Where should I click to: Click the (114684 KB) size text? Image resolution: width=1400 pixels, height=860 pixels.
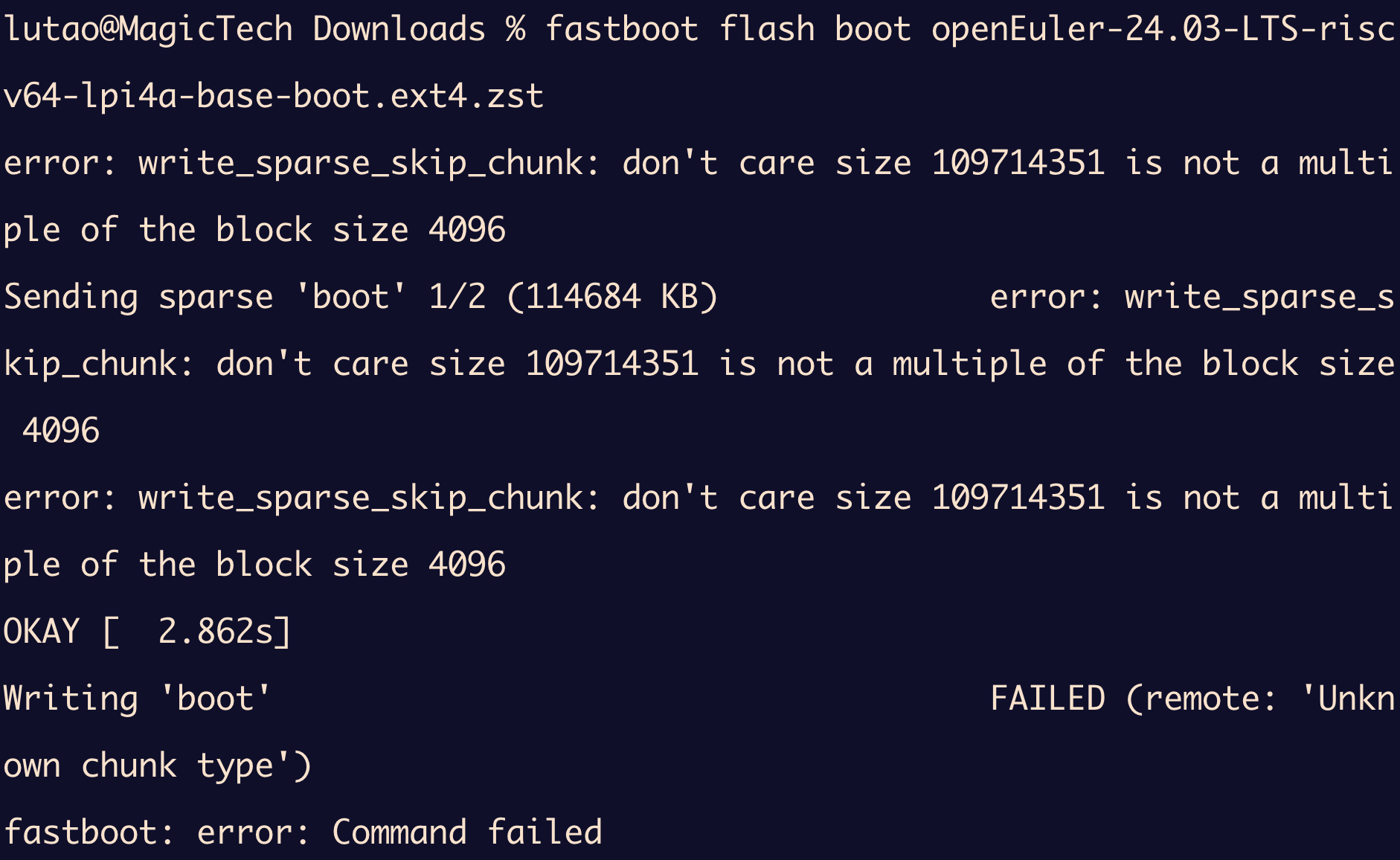611,298
